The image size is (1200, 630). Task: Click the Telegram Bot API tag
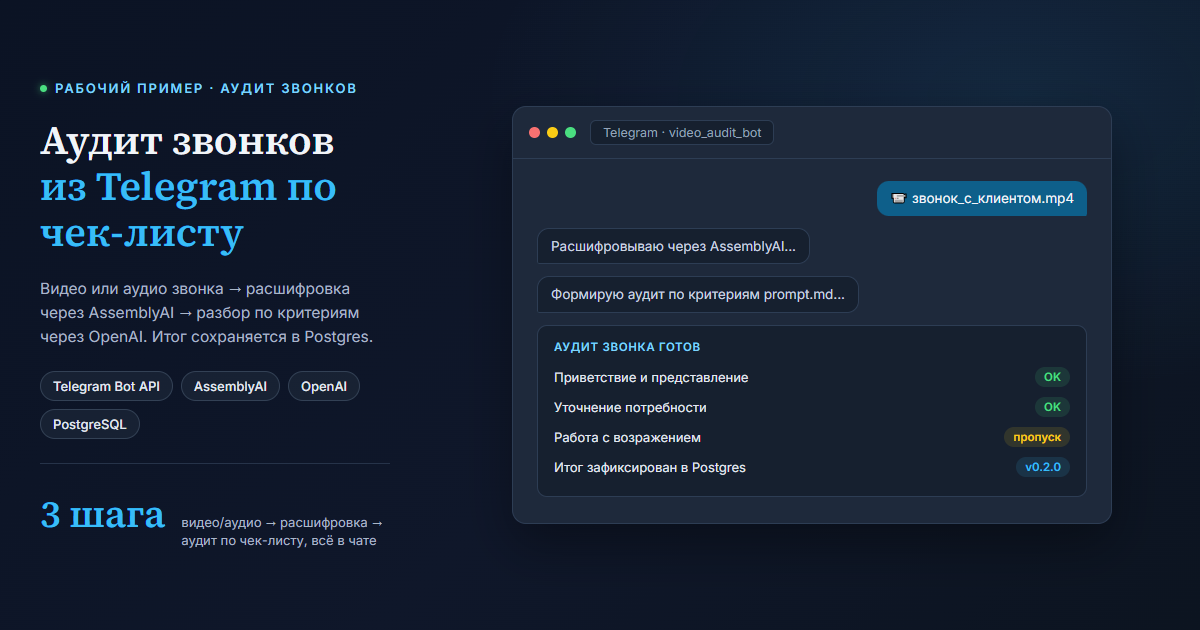107,386
